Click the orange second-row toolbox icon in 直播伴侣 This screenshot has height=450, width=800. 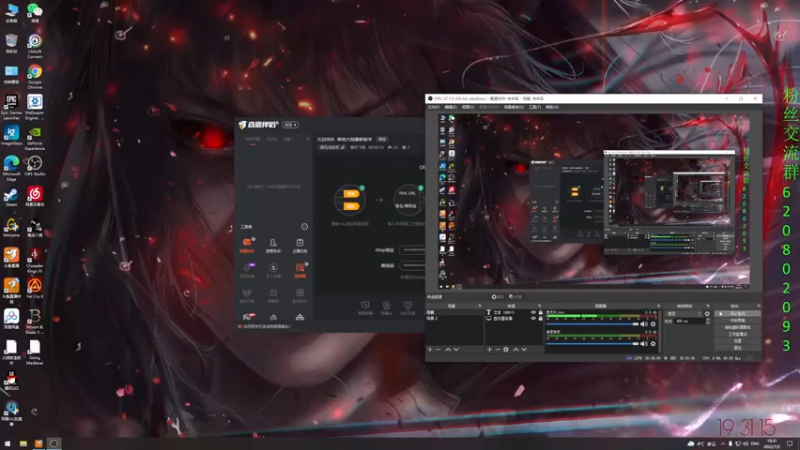pos(299,269)
